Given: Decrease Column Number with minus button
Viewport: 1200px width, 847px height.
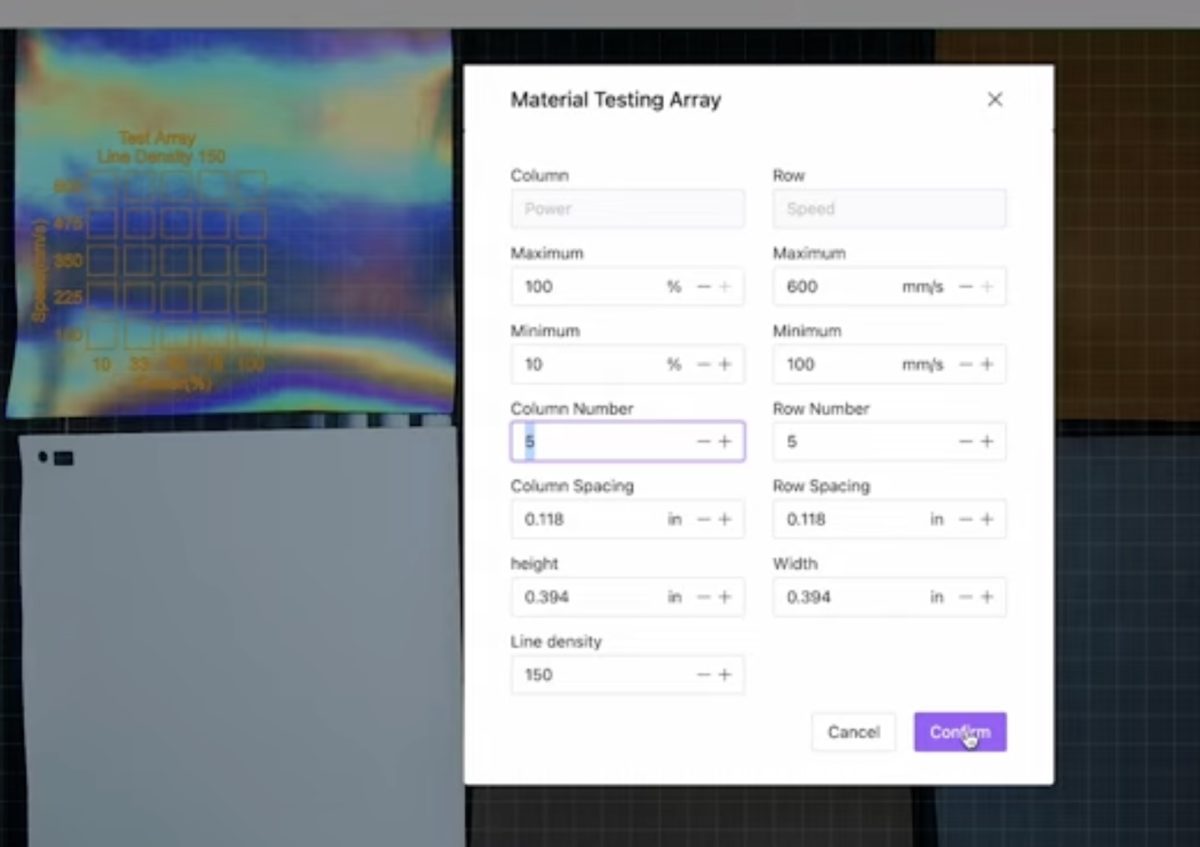Looking at the screenshot, I should tap(703, 441).
